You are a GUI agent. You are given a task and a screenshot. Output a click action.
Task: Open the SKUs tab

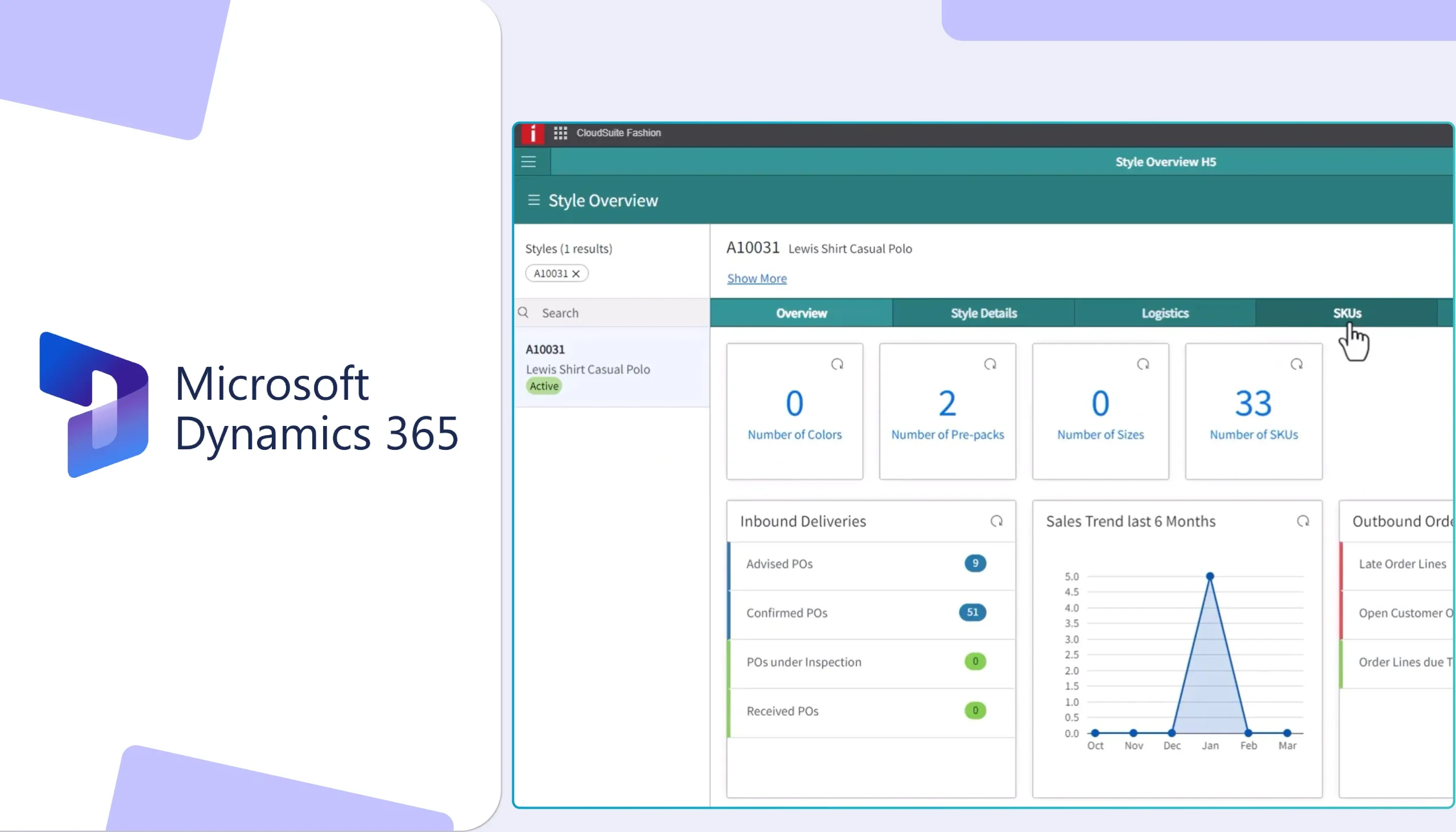1347,313
